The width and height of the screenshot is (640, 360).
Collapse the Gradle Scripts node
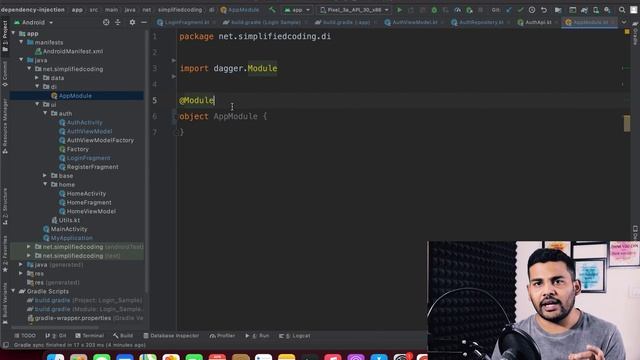[13, 291]
